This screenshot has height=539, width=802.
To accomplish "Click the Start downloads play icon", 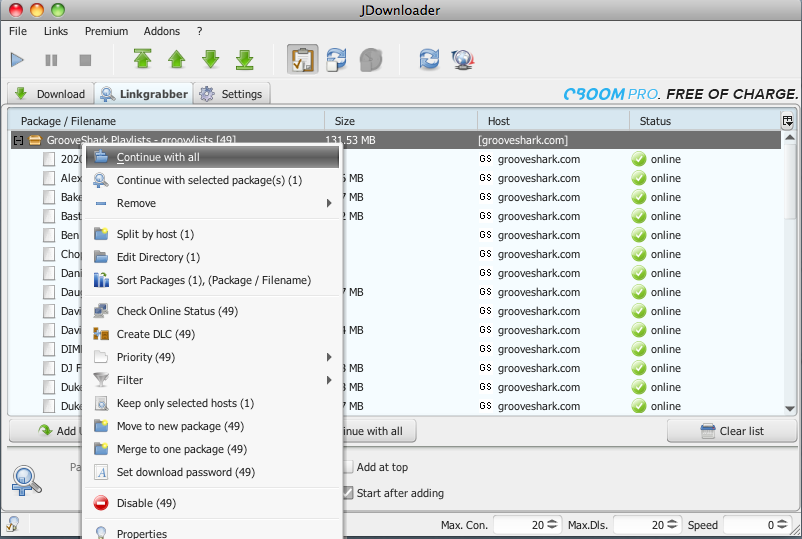I will pos(18,60).
